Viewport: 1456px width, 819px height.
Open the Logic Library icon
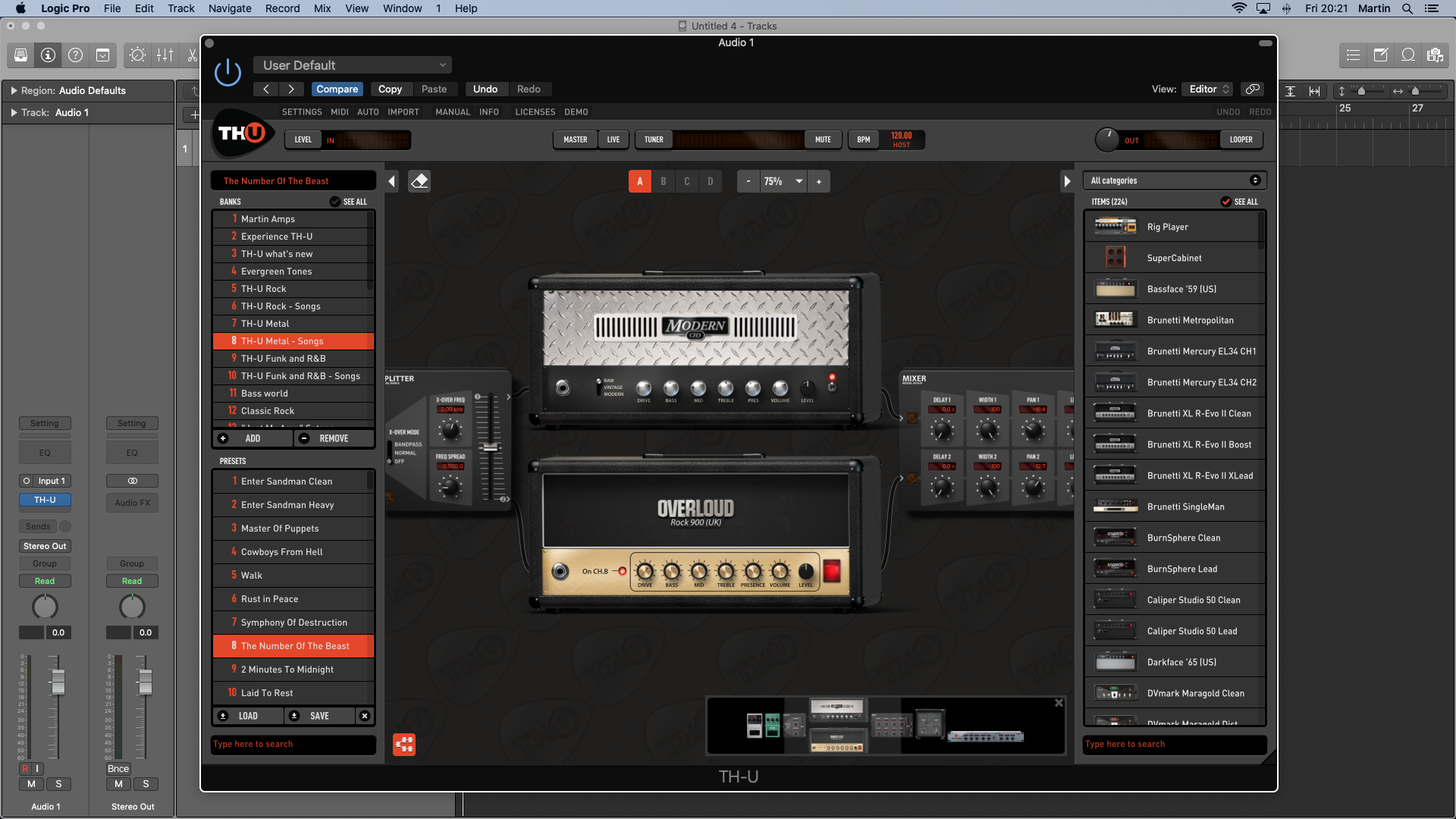21,55
